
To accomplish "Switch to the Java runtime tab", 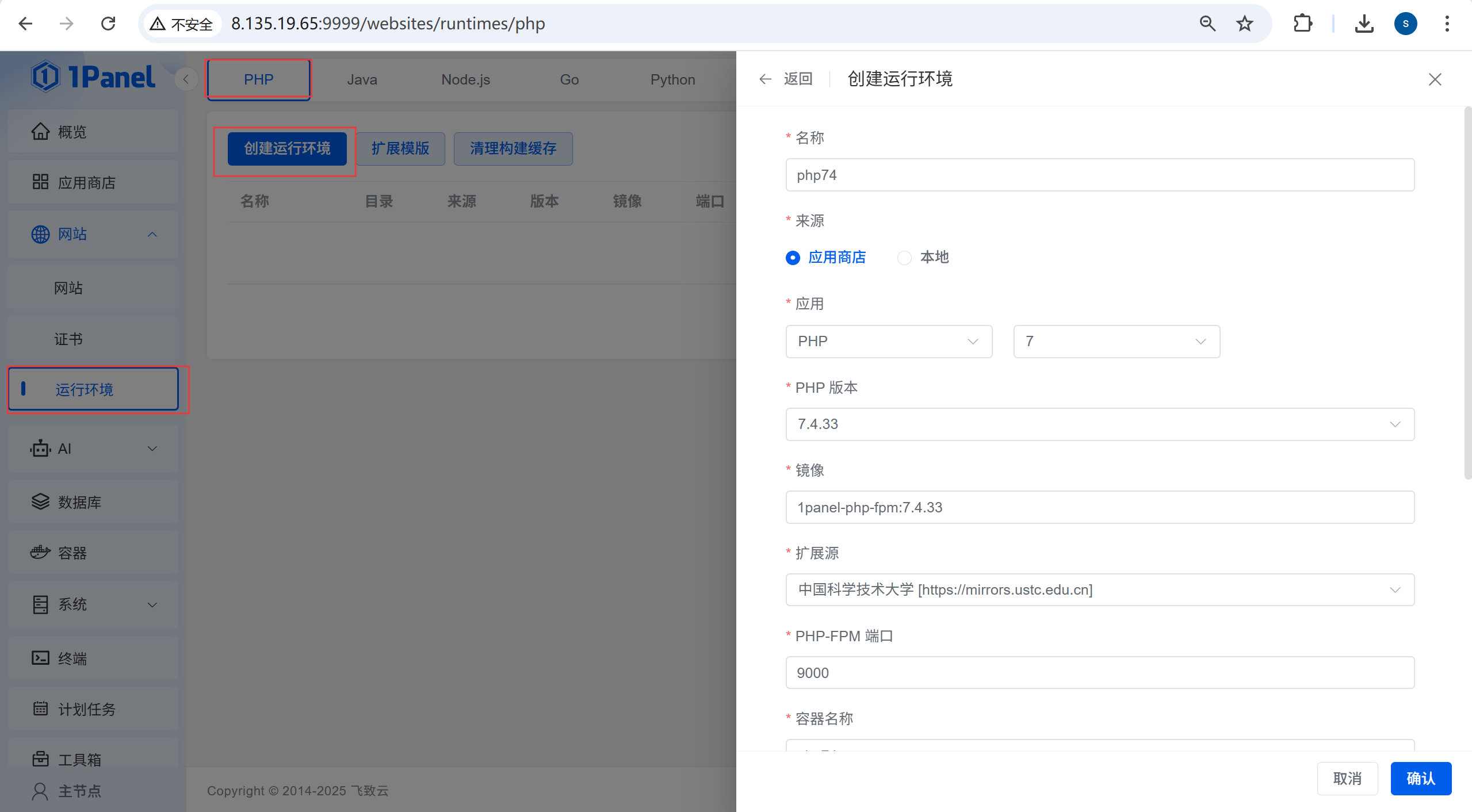I will click(x=362, y=79).
